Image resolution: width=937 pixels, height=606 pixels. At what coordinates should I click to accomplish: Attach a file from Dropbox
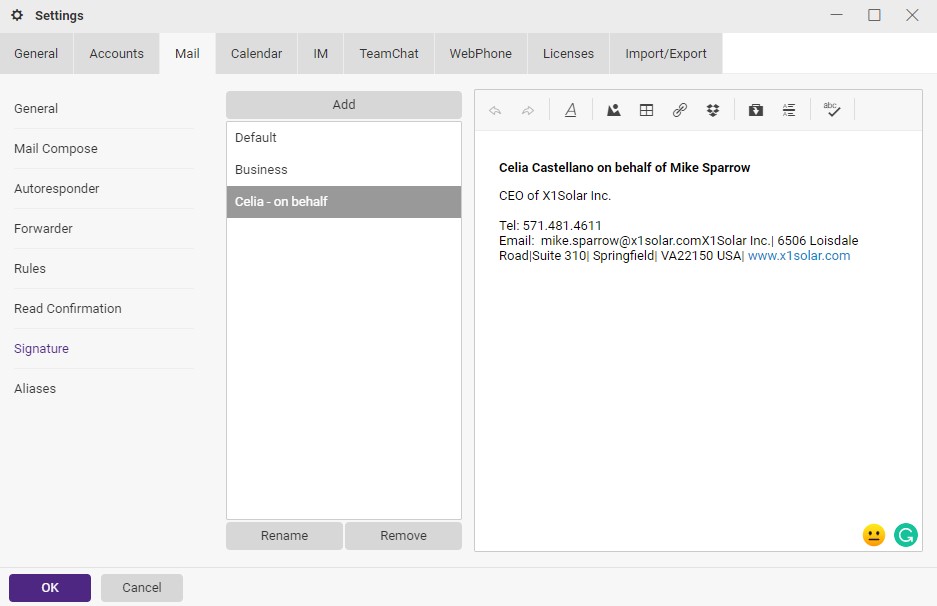(x=713, y=111)
